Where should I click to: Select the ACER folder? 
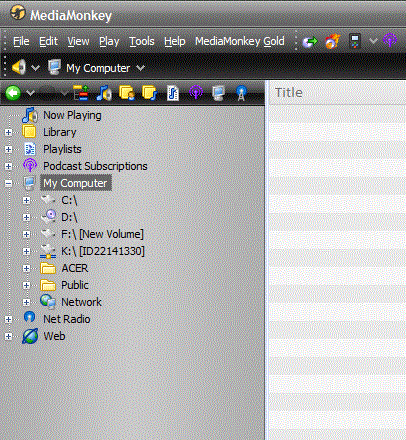point(75,268)
